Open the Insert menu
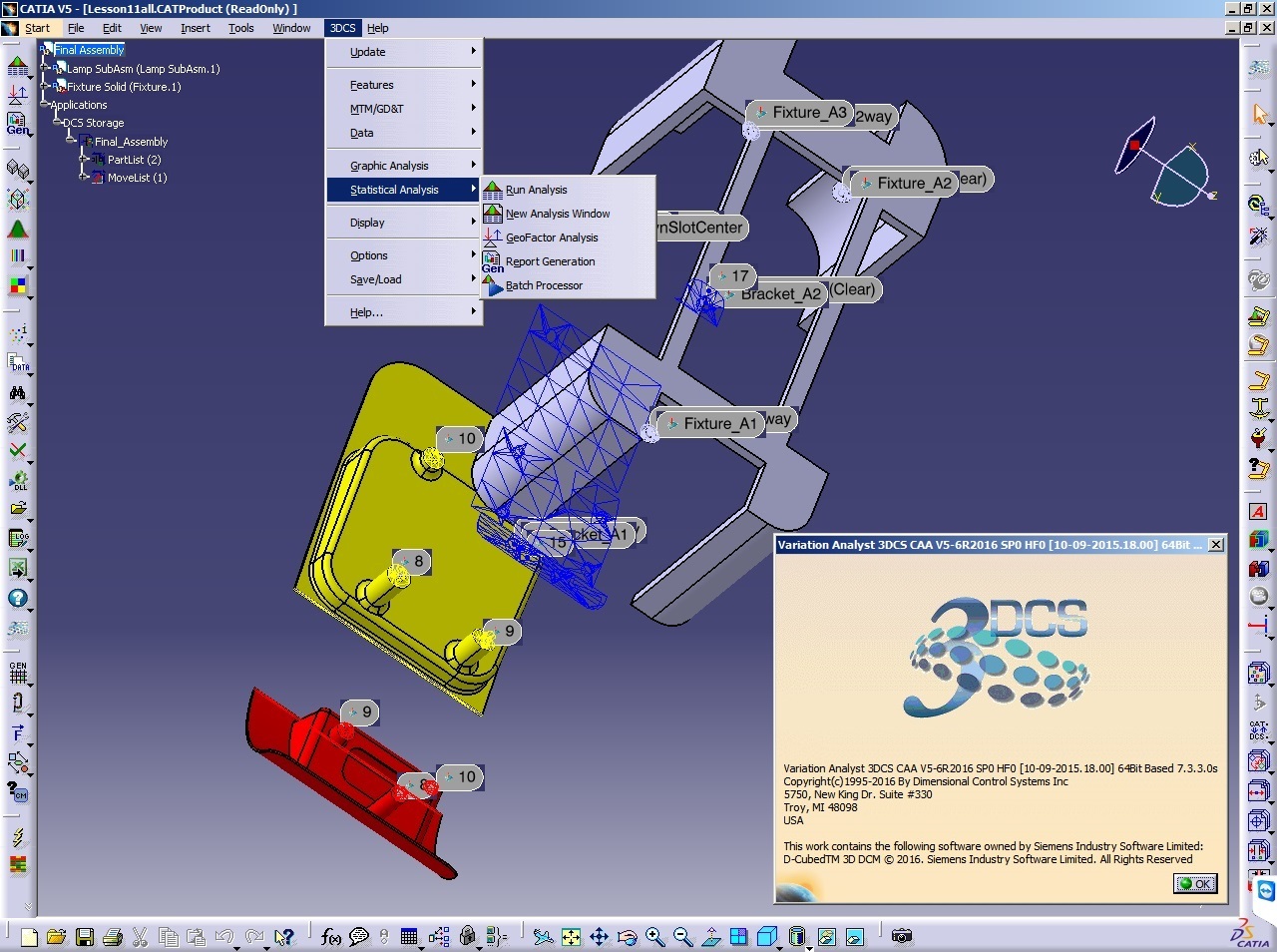The height and width of the screenshot is (952, 1277). click(196, 28)
